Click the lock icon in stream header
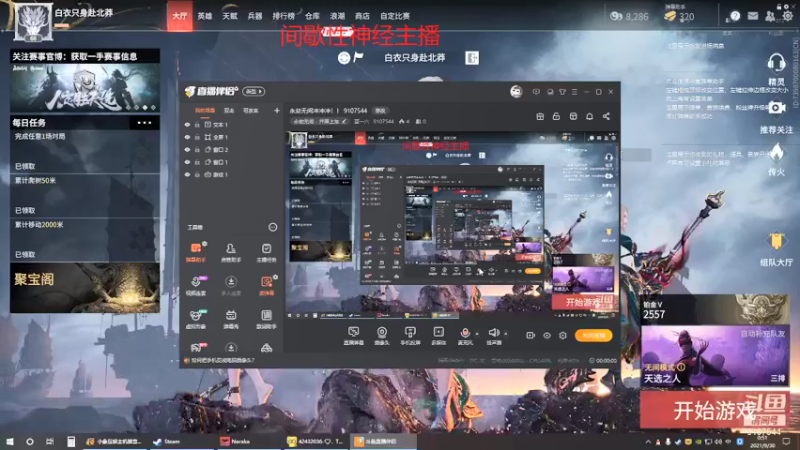Screen dimensions: 800x450 (x=556, y=116)
